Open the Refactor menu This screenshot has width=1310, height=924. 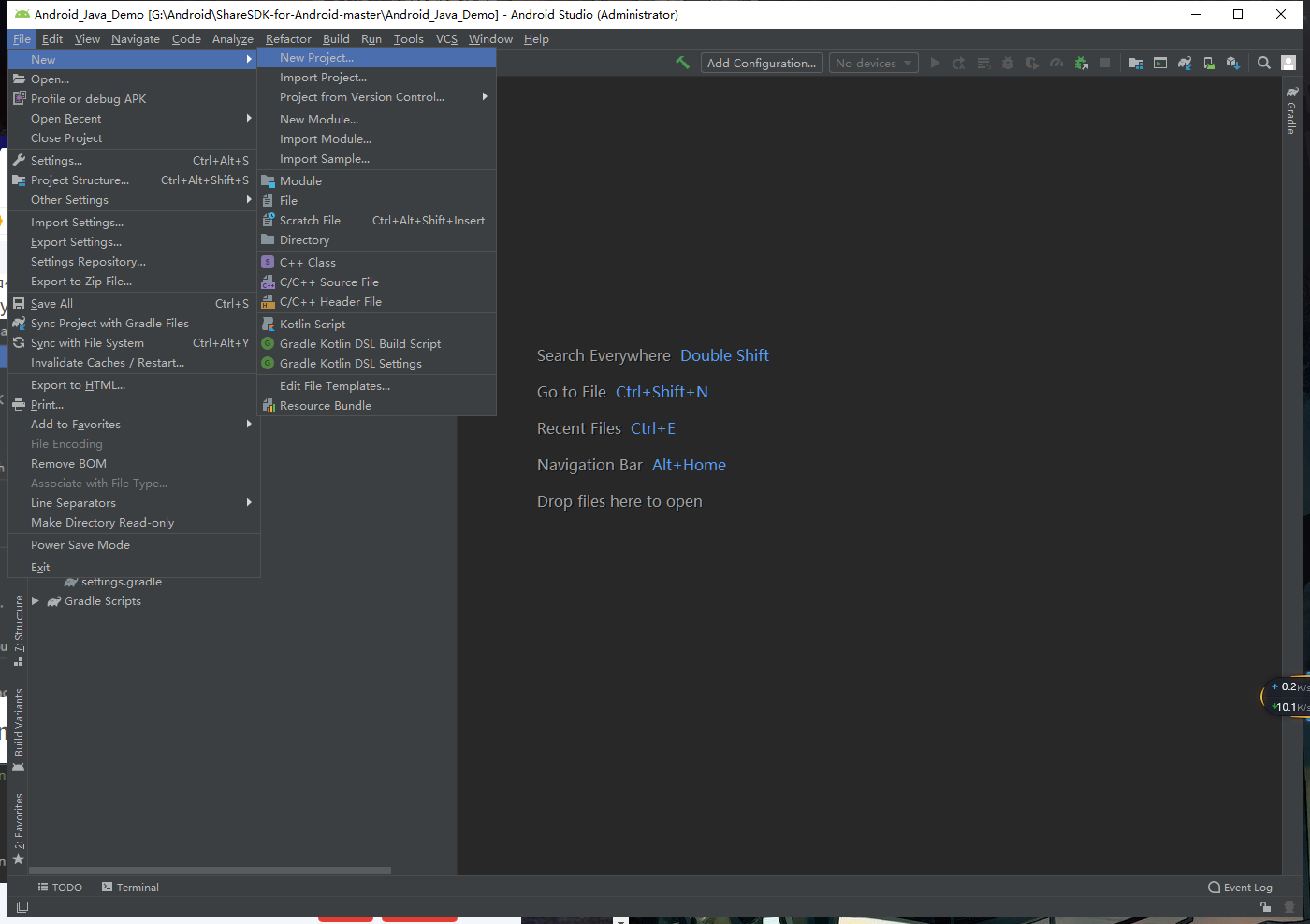click(288, 39)
